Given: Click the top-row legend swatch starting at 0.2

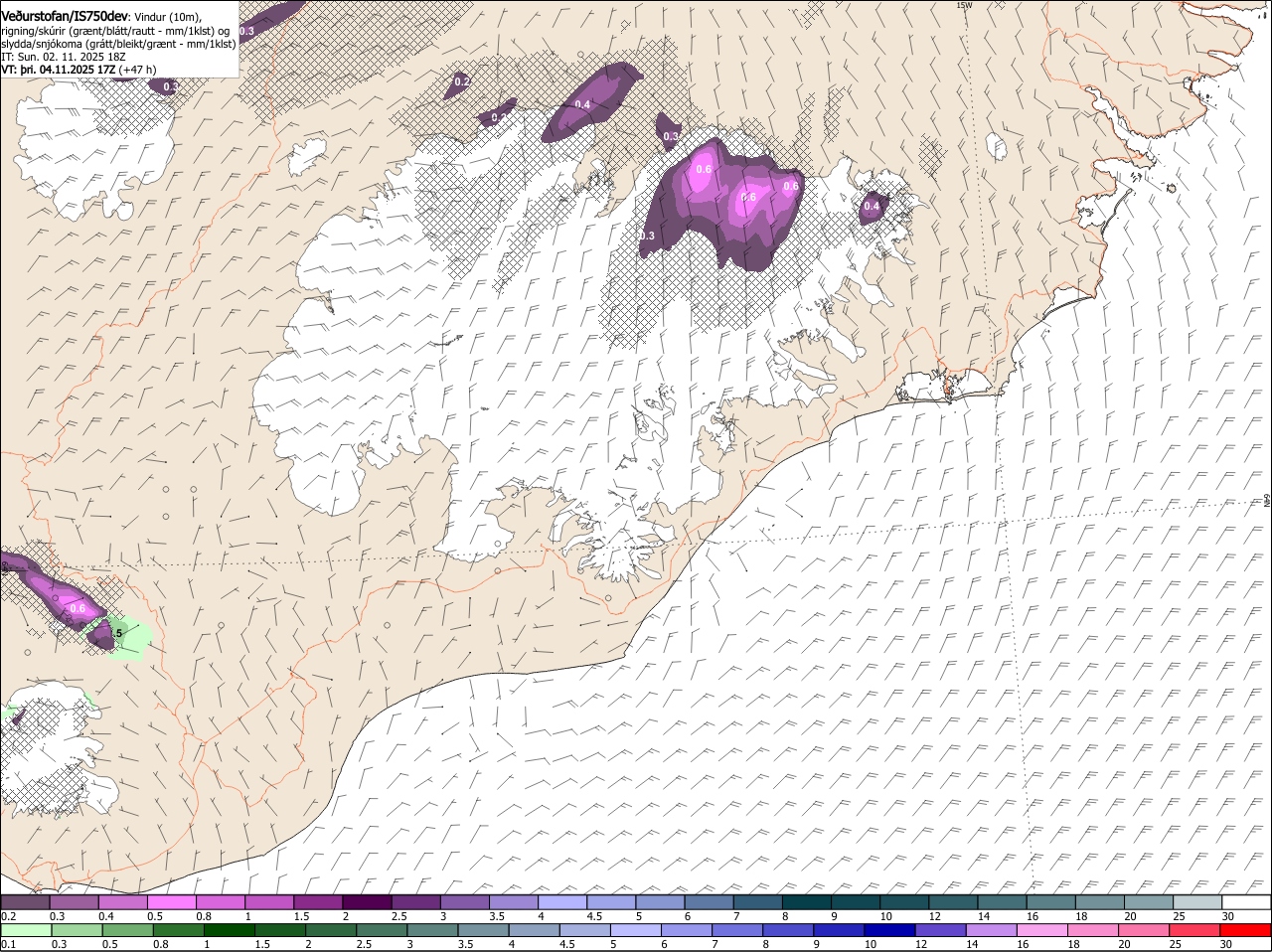Looking at the screenshot, I should [25, 902].
